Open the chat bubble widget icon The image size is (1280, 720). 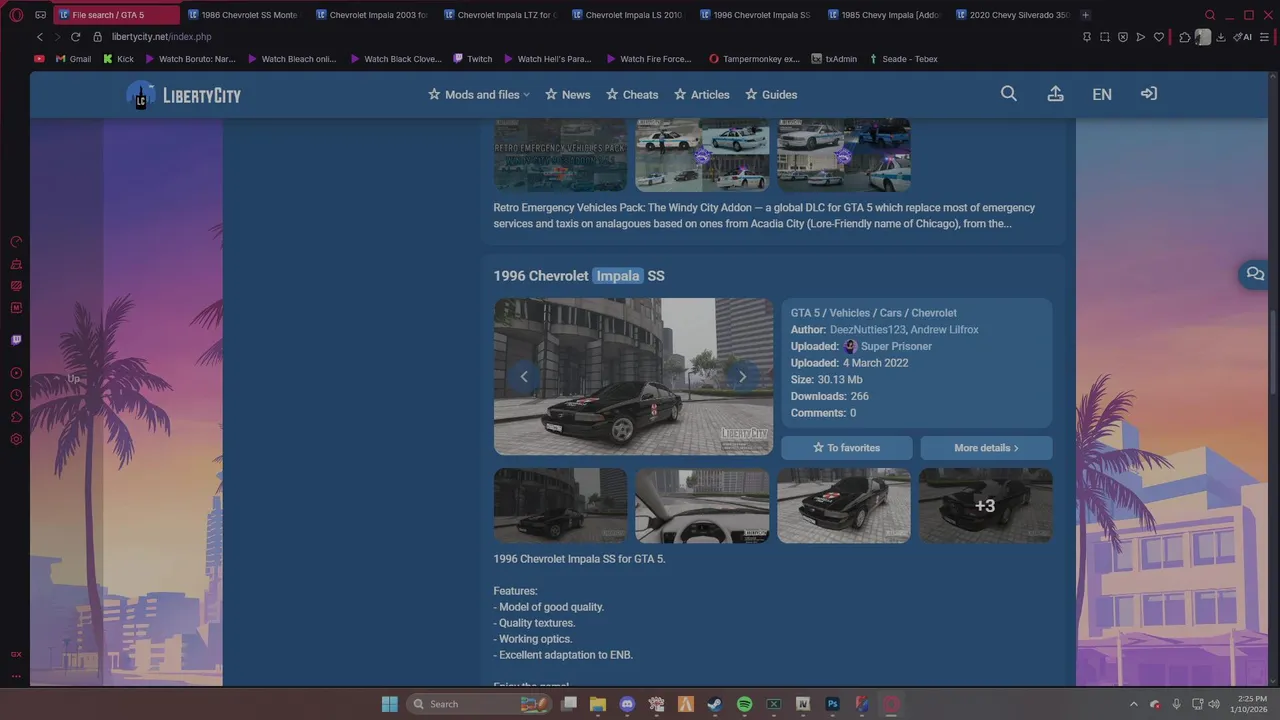pyautogui.click(x=1255, y=274)
